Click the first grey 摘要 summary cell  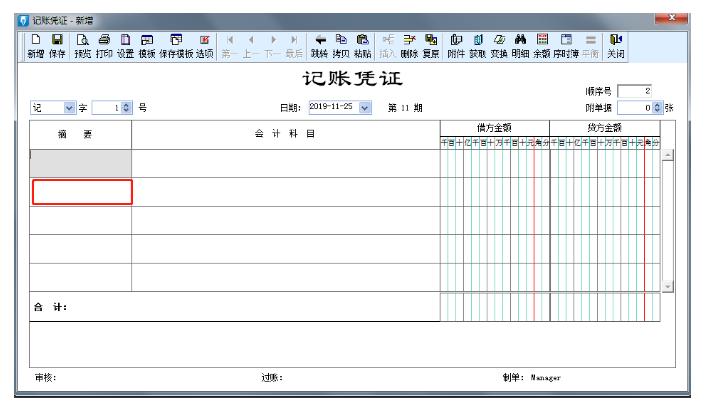click(81, 164)
